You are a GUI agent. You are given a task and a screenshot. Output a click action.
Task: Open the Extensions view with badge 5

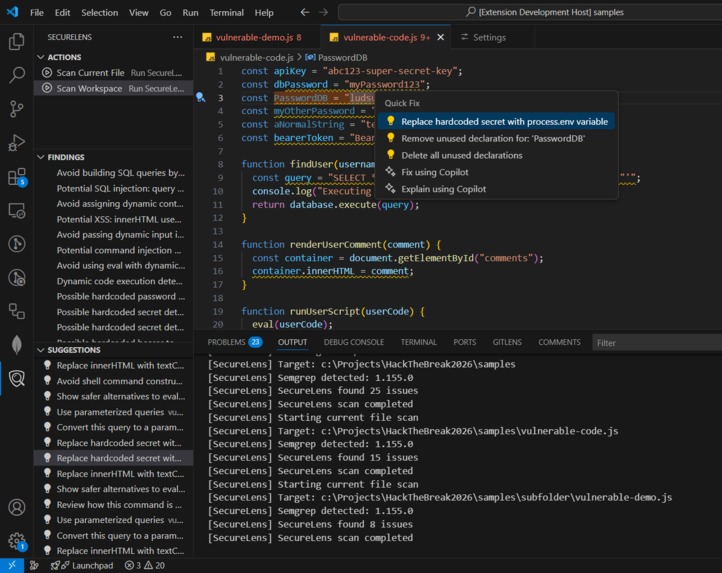[17, 177]
